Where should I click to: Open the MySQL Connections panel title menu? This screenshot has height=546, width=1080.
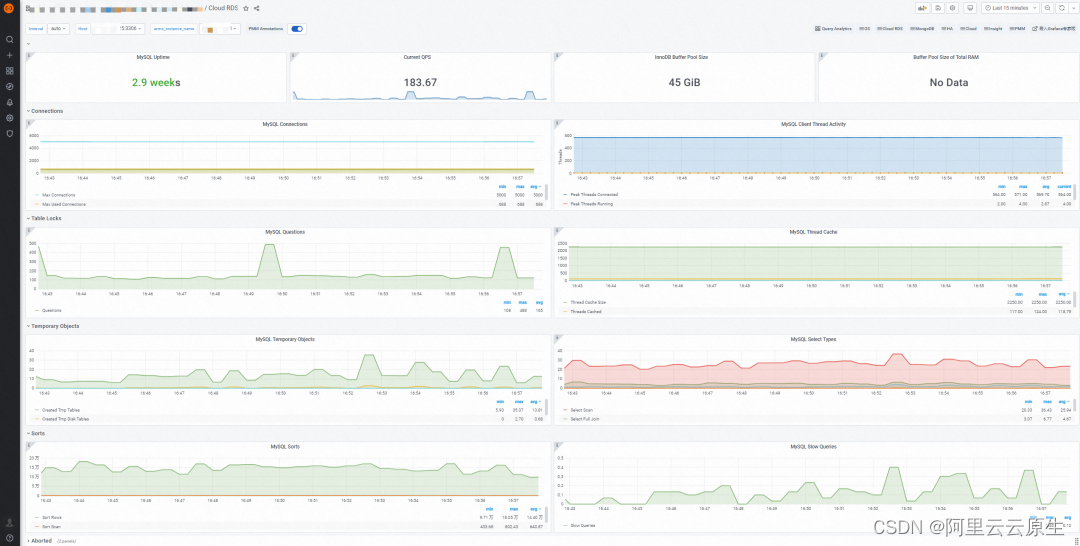(x=285, y=125)
